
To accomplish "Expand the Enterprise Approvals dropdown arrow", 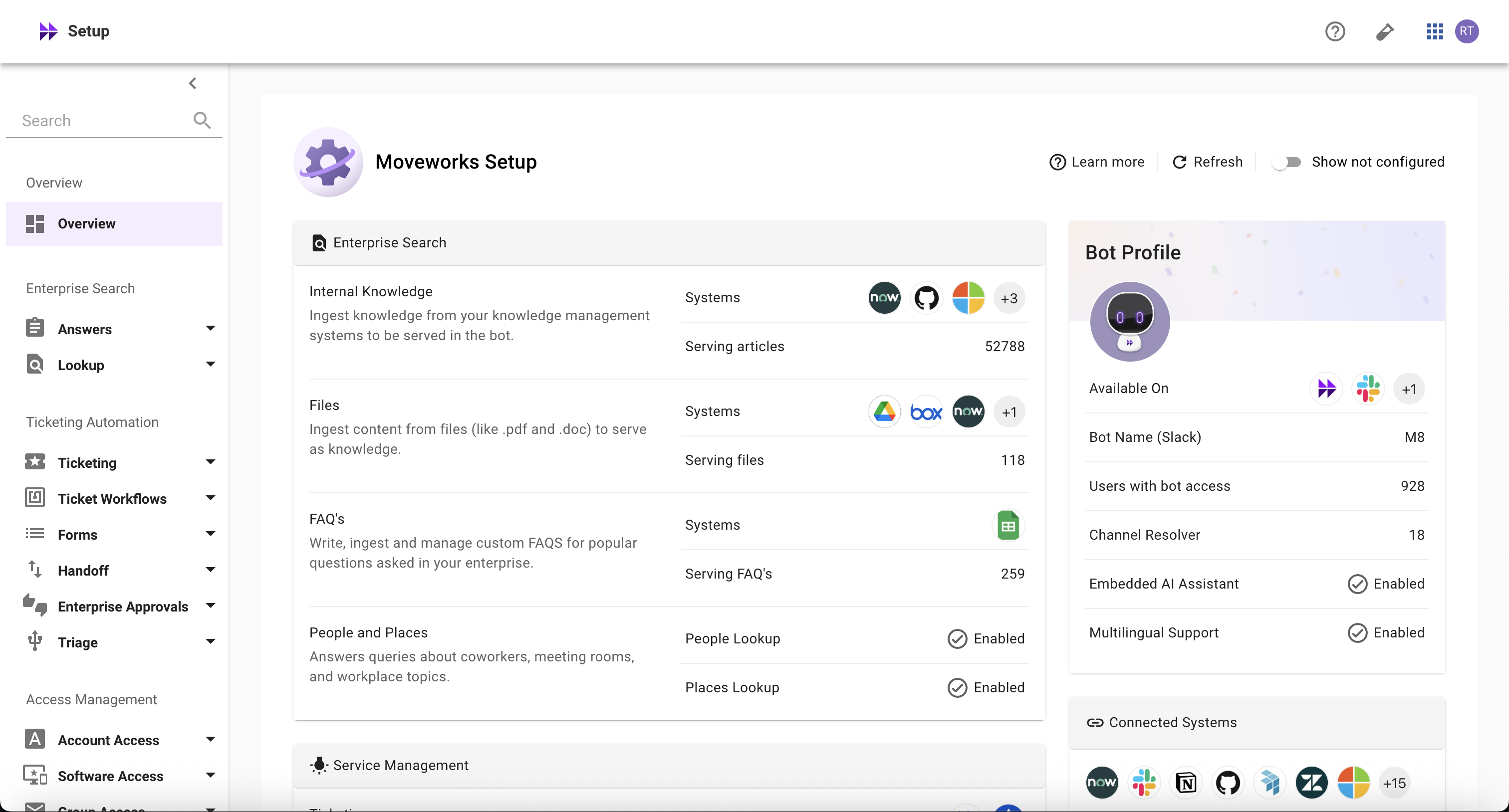I will pos(210,606).
